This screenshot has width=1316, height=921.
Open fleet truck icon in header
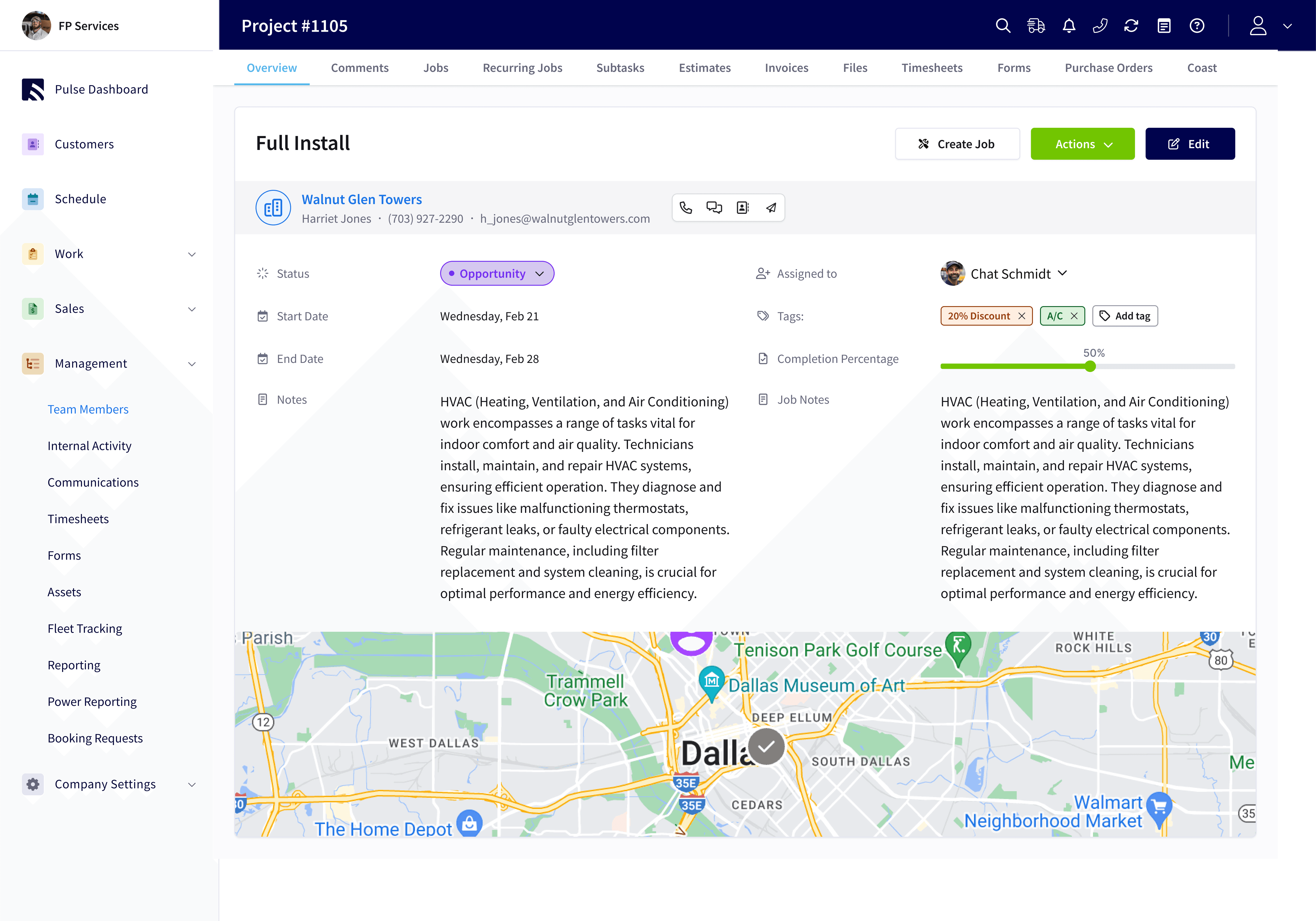click(1036, 26)
